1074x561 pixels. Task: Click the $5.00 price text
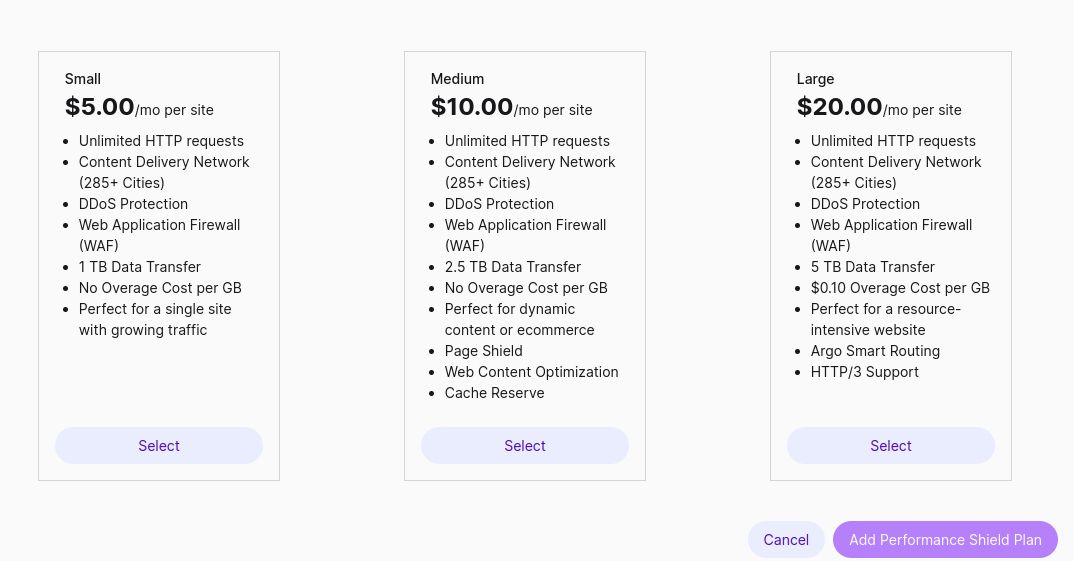(100, 107)
